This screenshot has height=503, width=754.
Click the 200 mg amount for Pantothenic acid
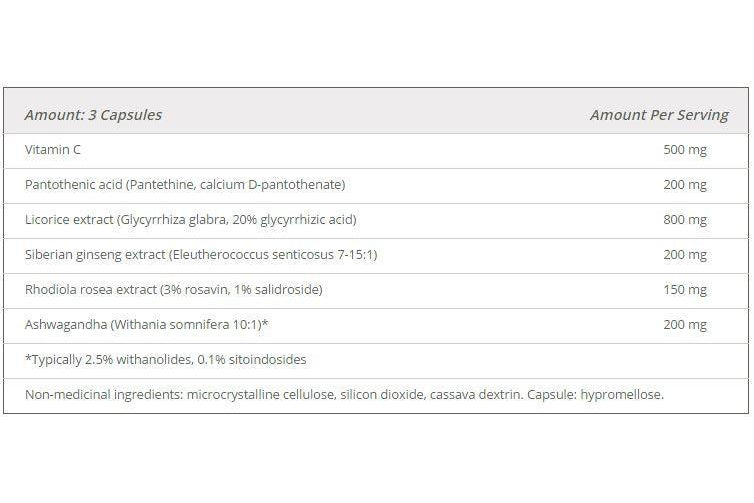click(684, 185)
